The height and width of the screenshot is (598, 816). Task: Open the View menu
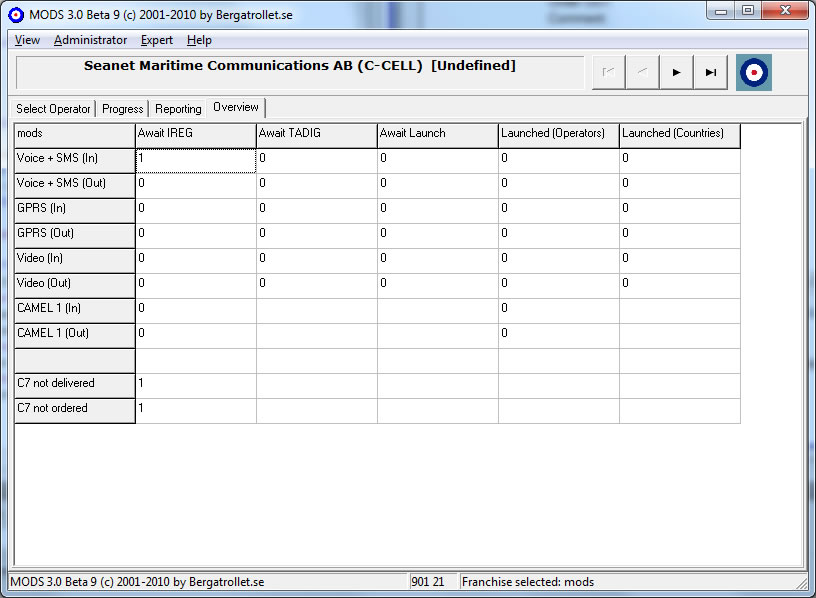27,40
